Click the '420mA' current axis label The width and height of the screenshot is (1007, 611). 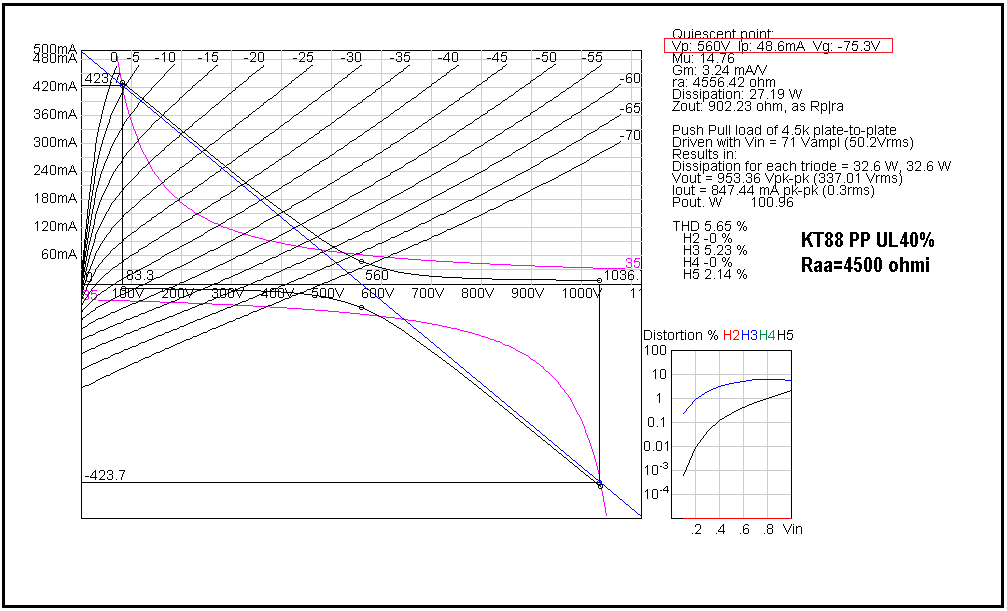[56, 87]
